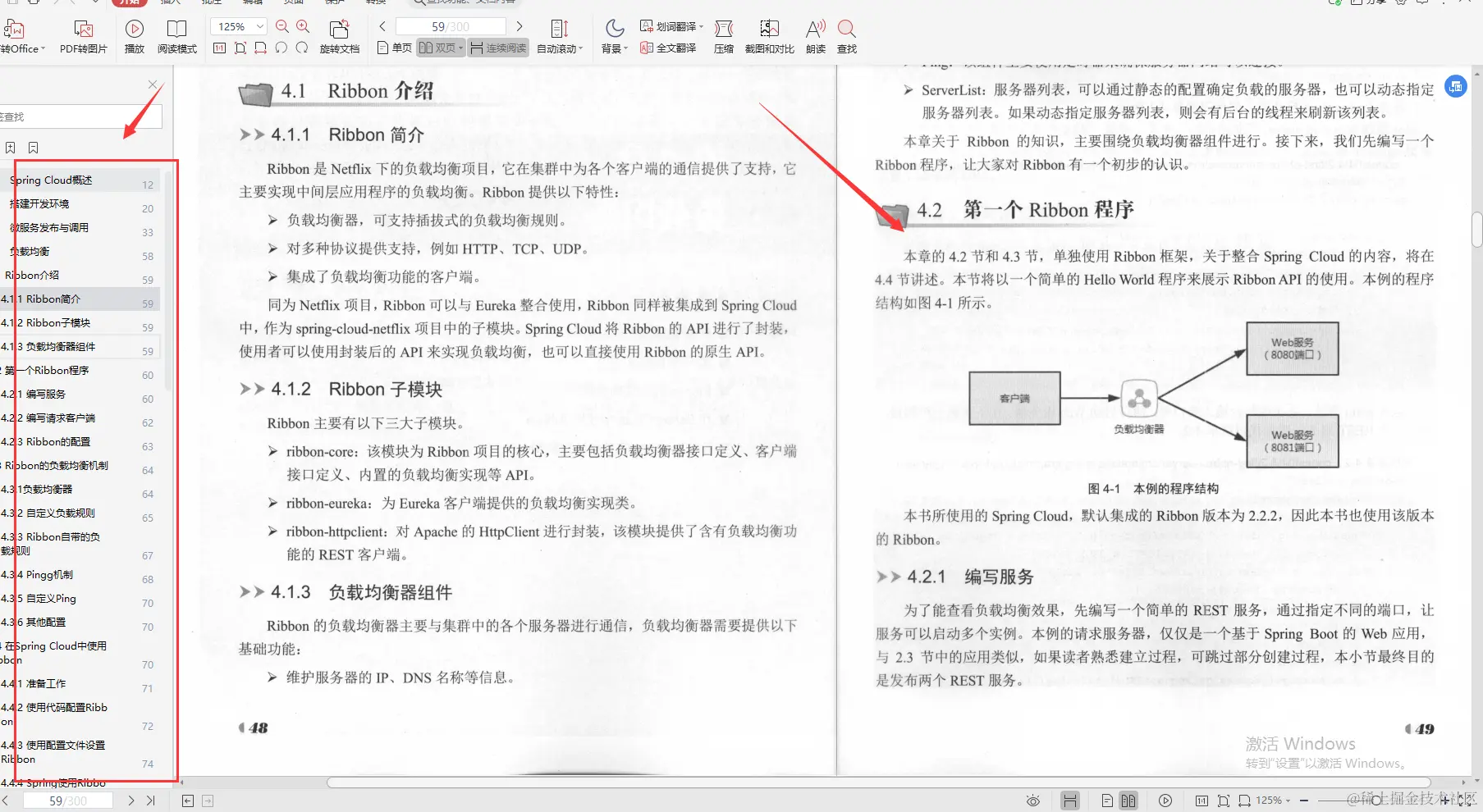Switch to the 插入 ribbon tab
Image resolution: width=1483 pixels, height=812 pixels.
pyautogui.click(x=170, y=2)
